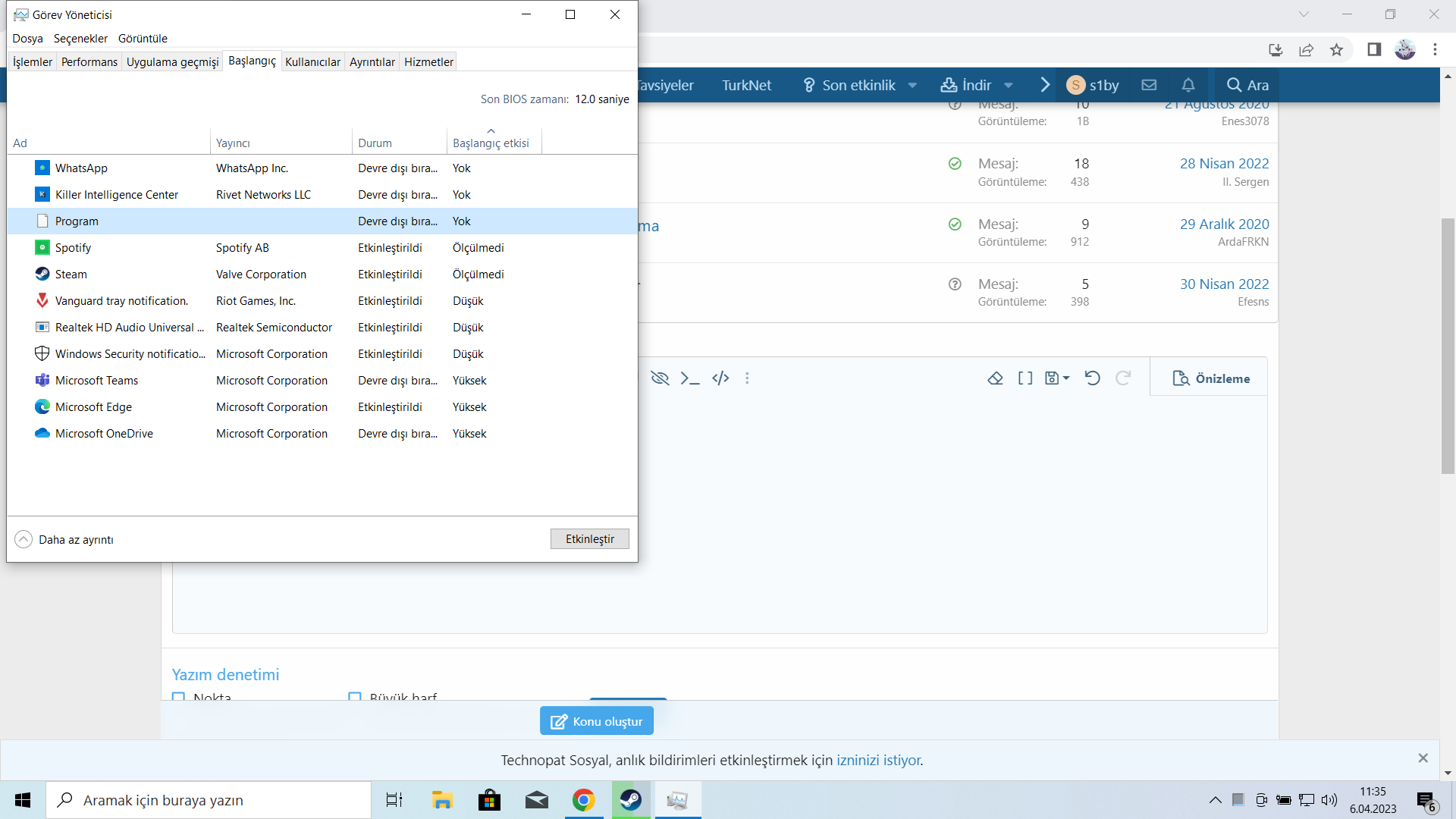Click the hidden-eye spoiler icon
The width and height of the screenshot is (1456, 819).
[660, 378]
